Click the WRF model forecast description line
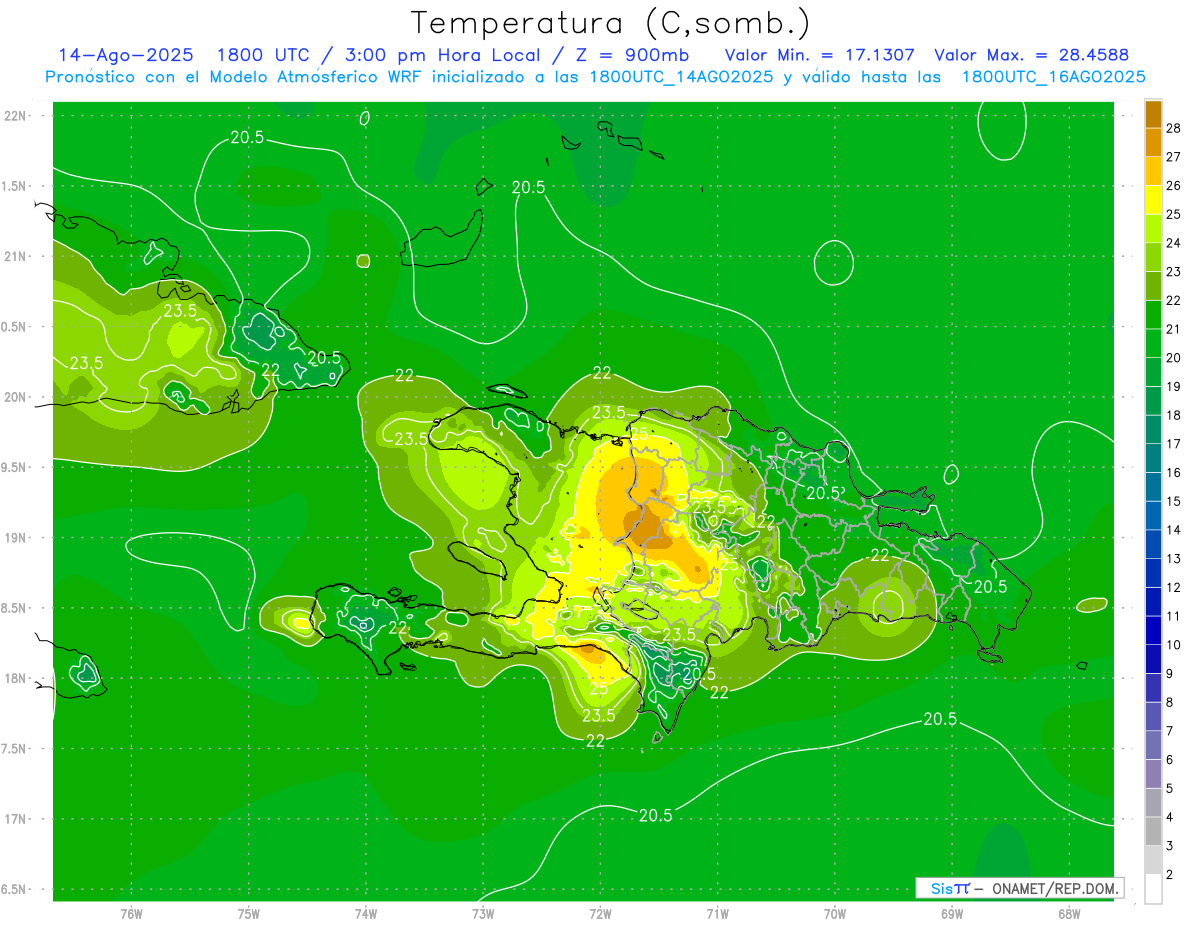 tap(595, 77)
